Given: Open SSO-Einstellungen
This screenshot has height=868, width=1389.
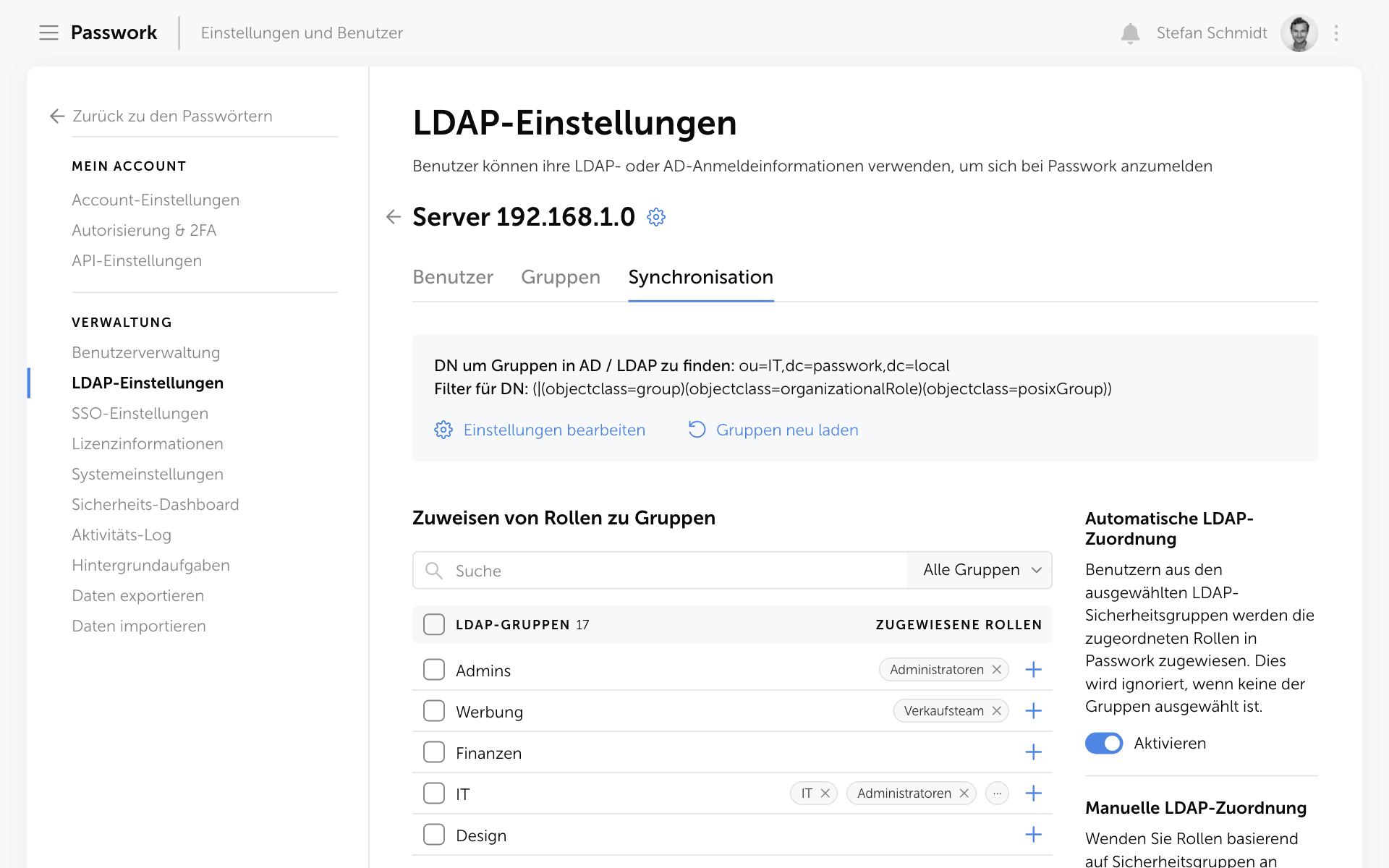Looking at the screenshot, I should point(140,413).
